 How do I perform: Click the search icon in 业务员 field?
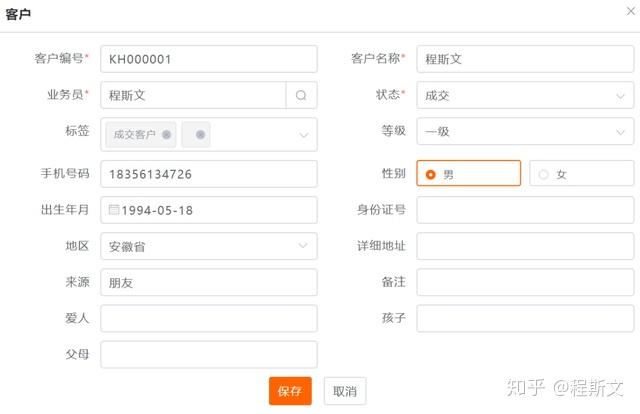[301, 96]
